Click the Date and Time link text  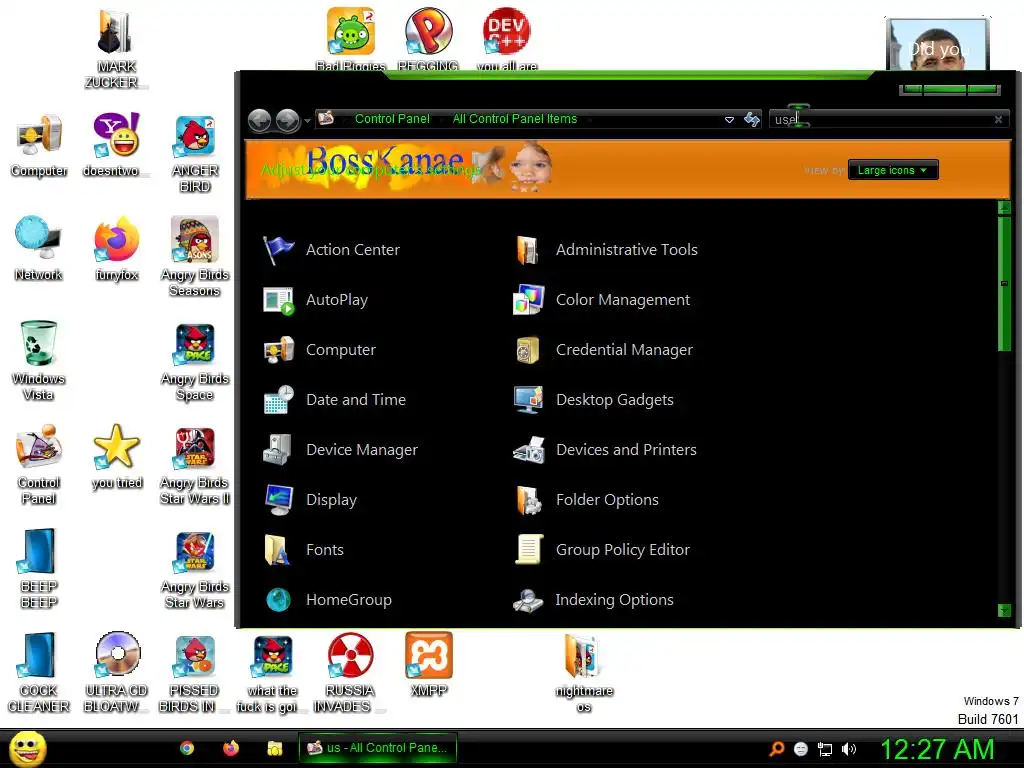[356, 400]
